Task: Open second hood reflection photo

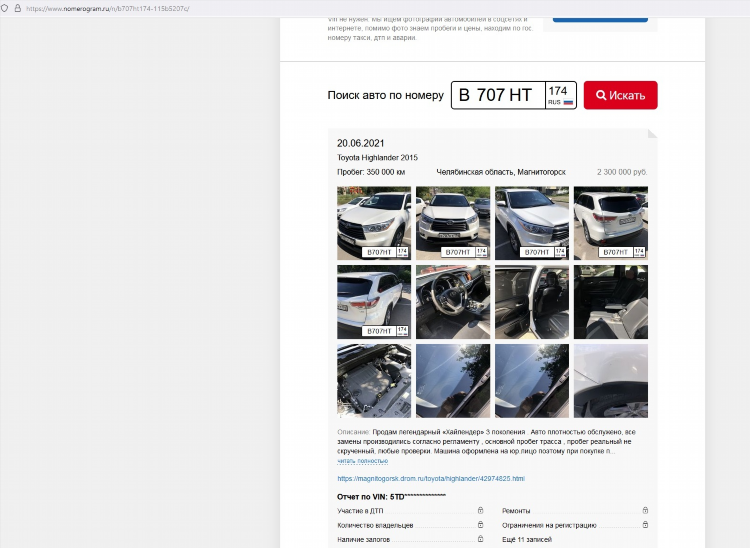Action: click(x=532, y=381)
